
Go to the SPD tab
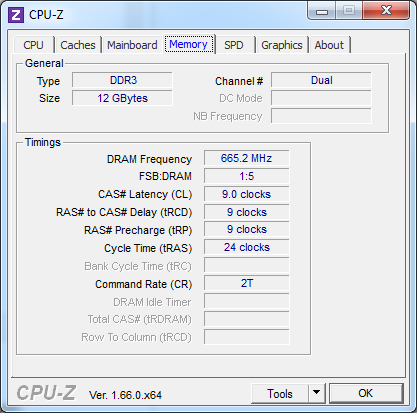[234, 45]
